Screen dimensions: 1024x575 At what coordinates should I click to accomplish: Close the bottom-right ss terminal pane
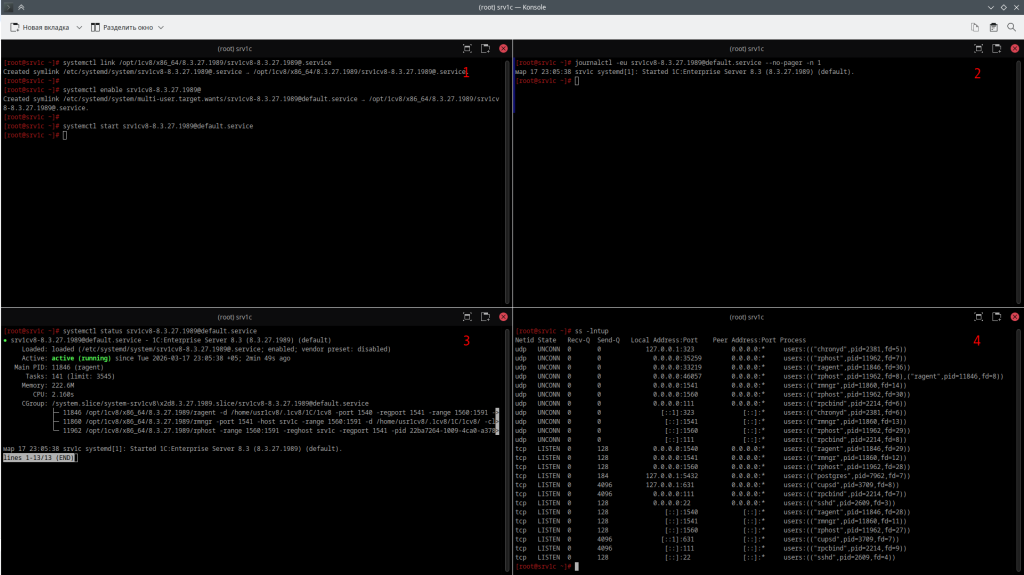point(1015,316)
